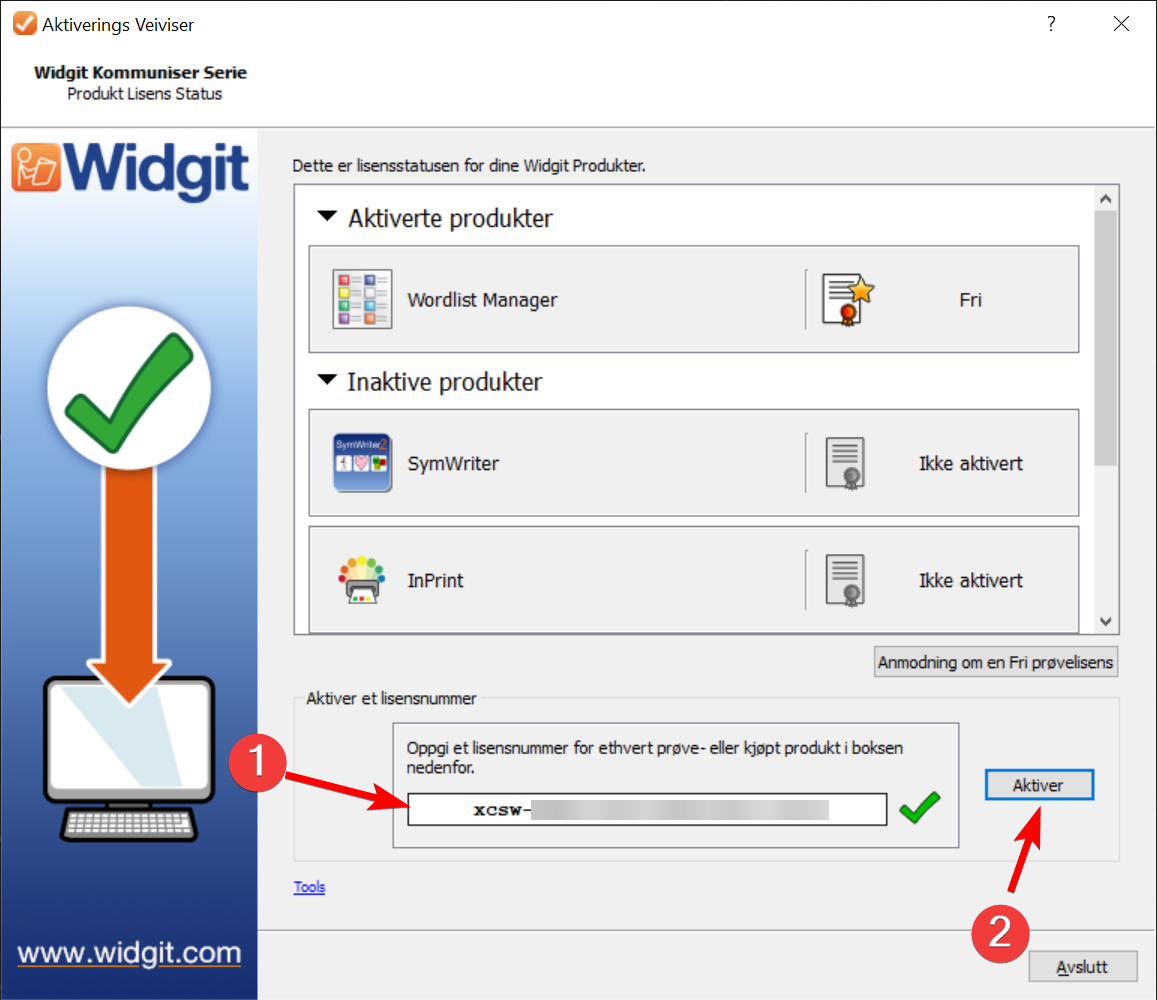Click SymWriter's grey license certificate icon

(x=846, y=463)
